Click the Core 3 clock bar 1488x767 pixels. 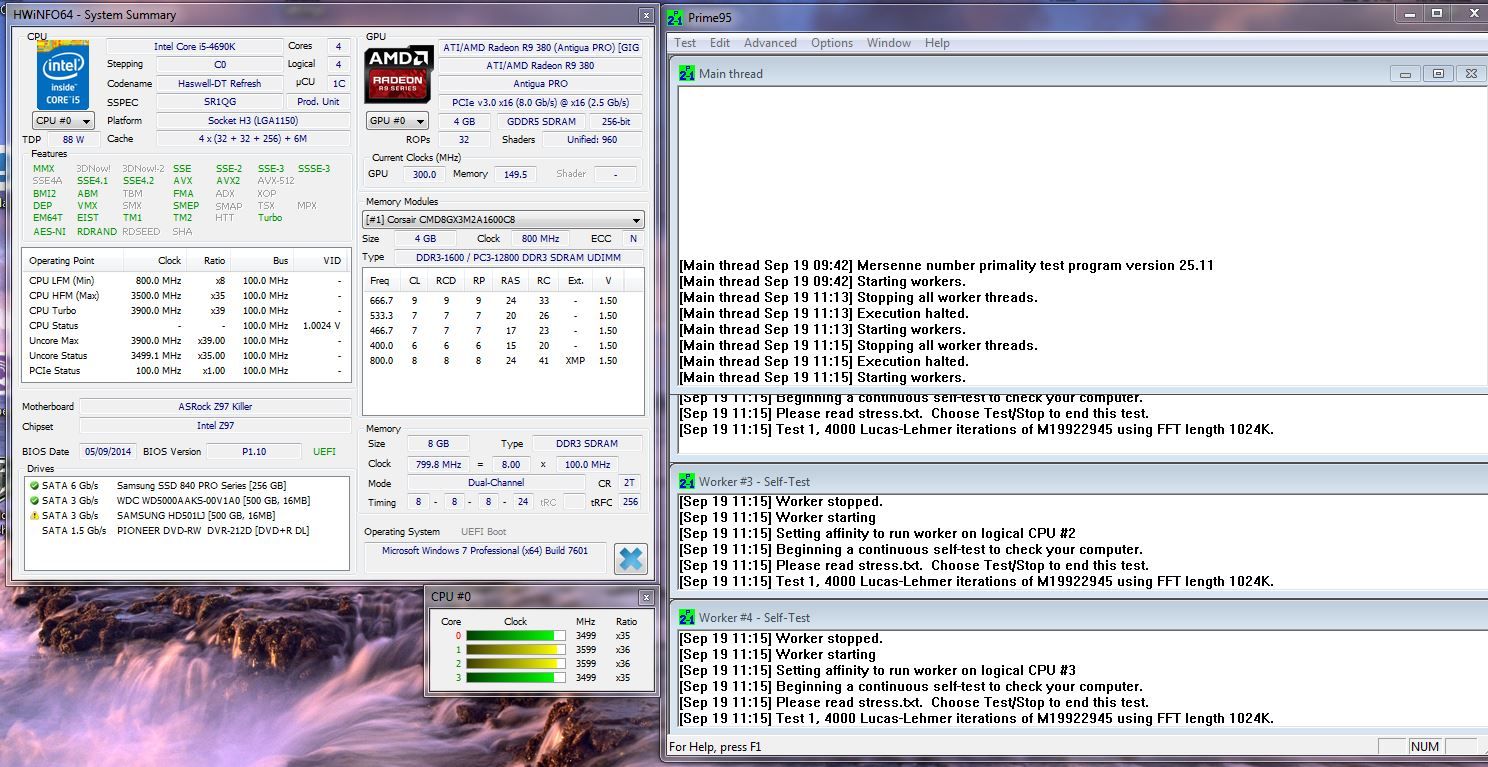tap(515, 678)
